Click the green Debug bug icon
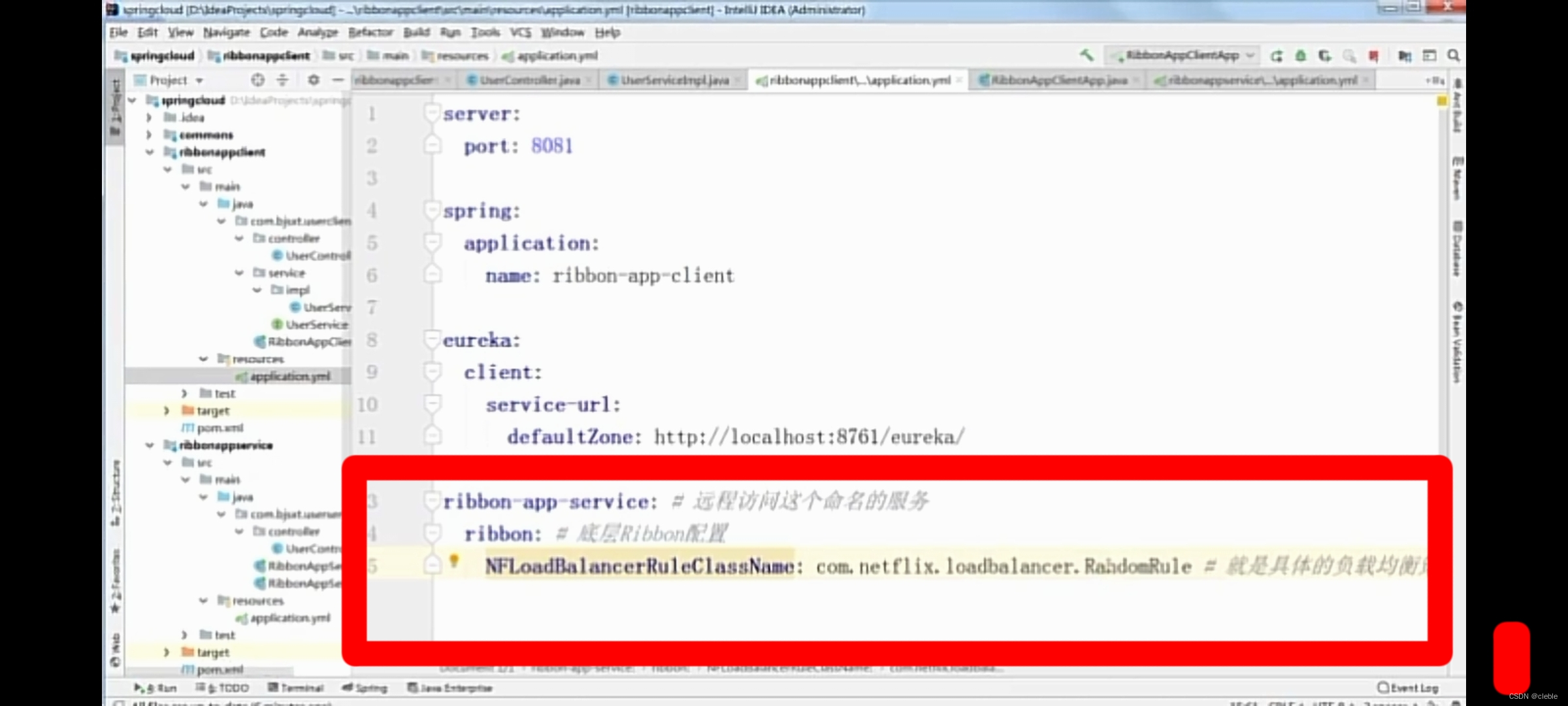 [1300, 56]
